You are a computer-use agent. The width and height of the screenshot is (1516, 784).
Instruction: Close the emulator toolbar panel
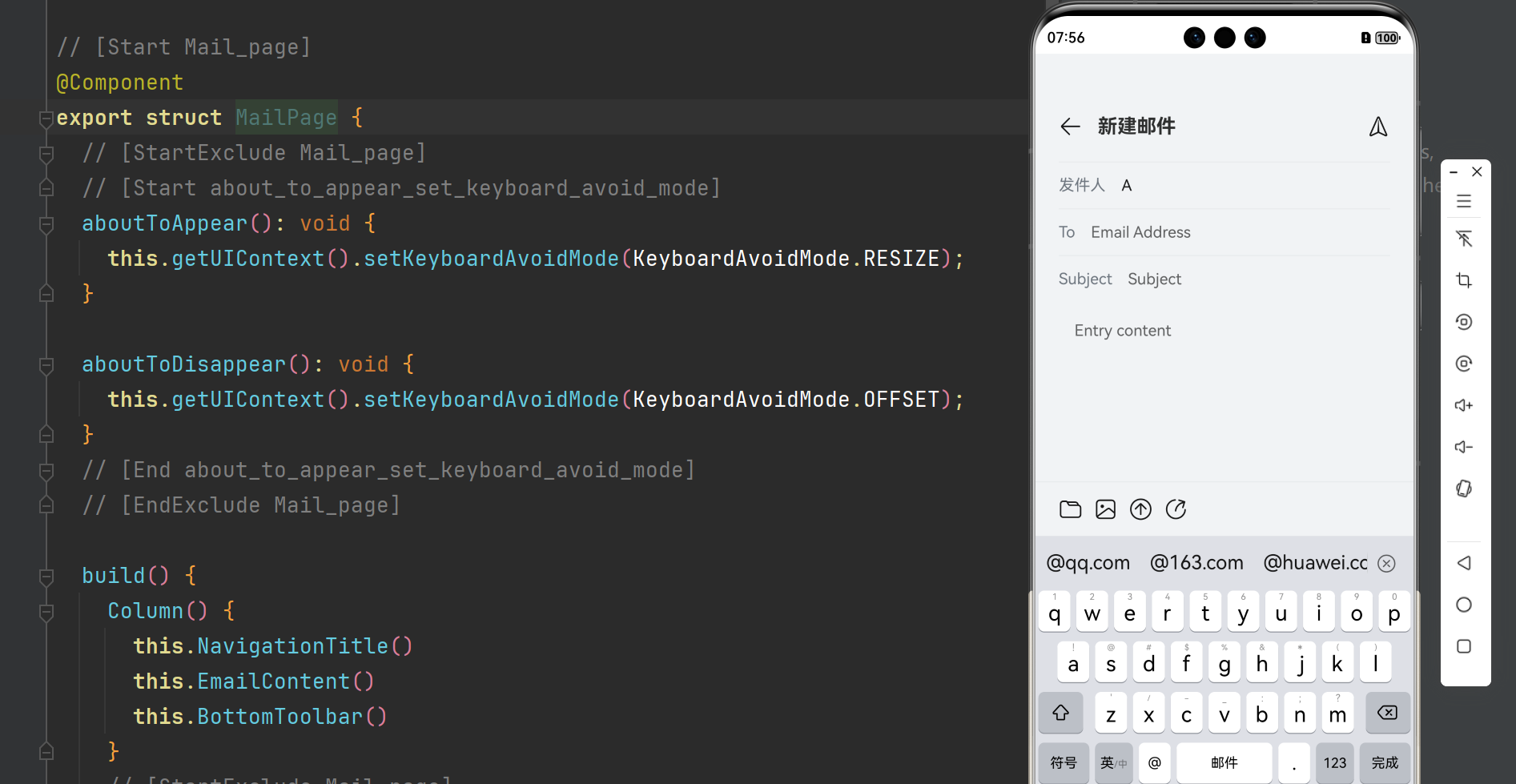pyautogui.click(x=1477, y=172)
